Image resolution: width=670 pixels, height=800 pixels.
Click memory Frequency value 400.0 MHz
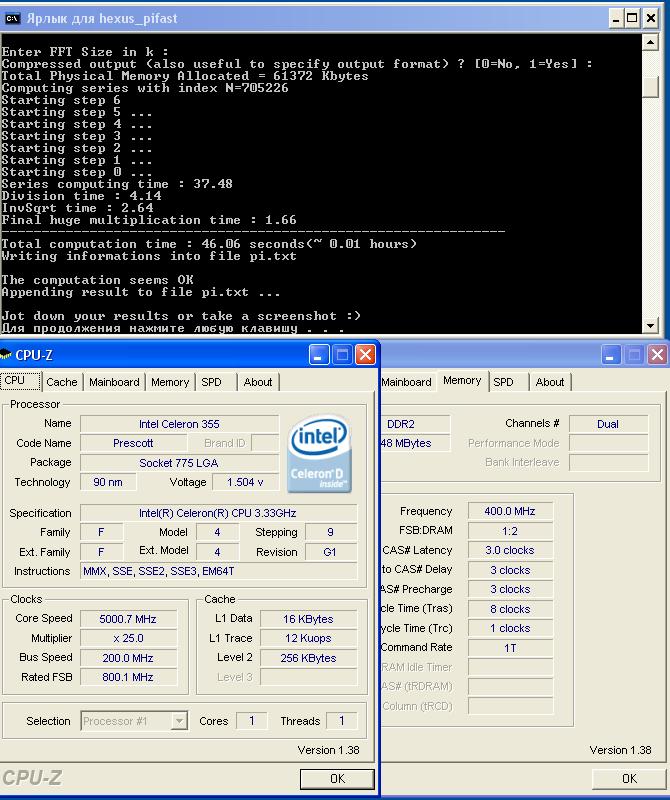[510, 511]
